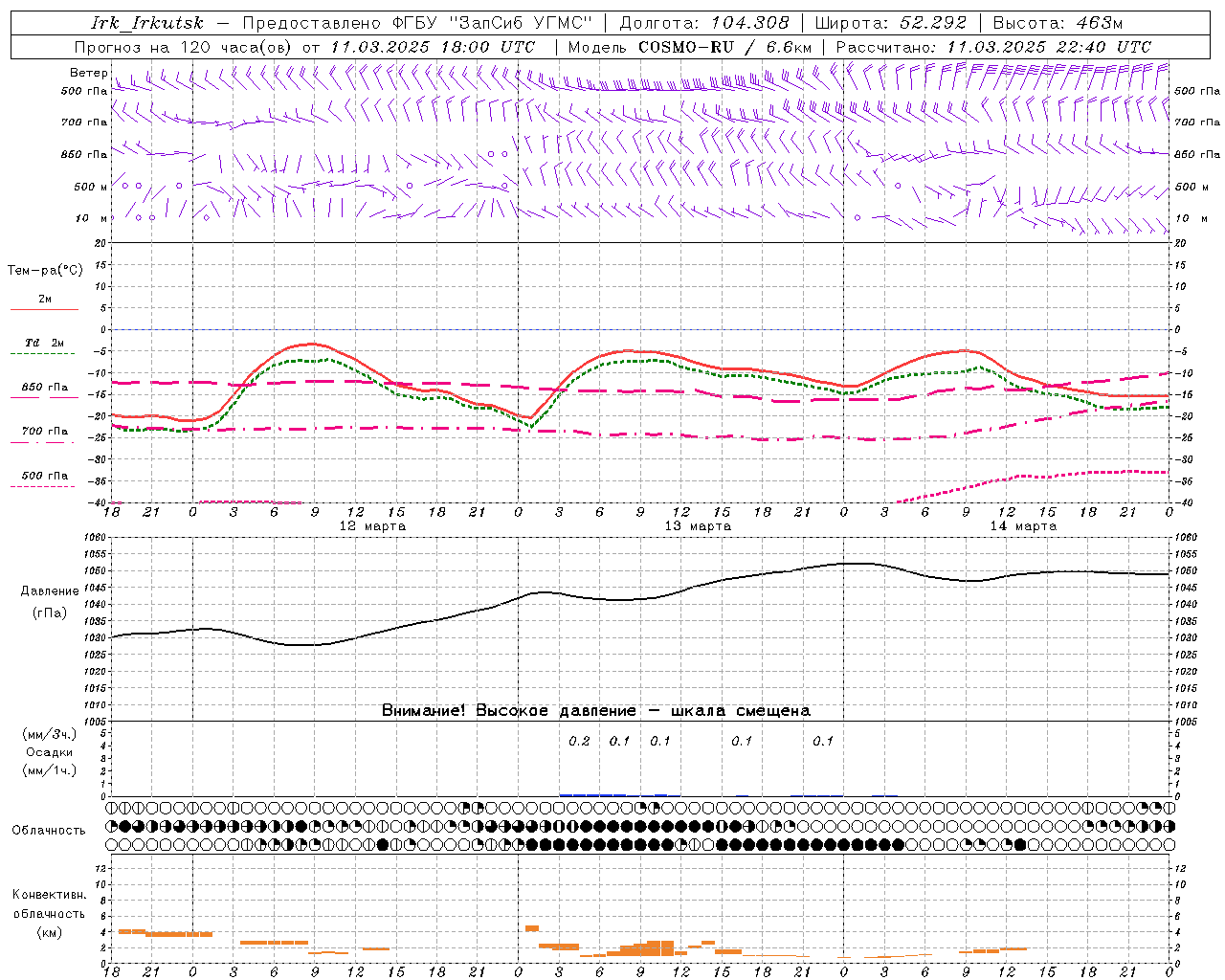Click the Модель COSMO-RU / 6.6км label
Screen dimensions: 1225x980
(690, 47)
